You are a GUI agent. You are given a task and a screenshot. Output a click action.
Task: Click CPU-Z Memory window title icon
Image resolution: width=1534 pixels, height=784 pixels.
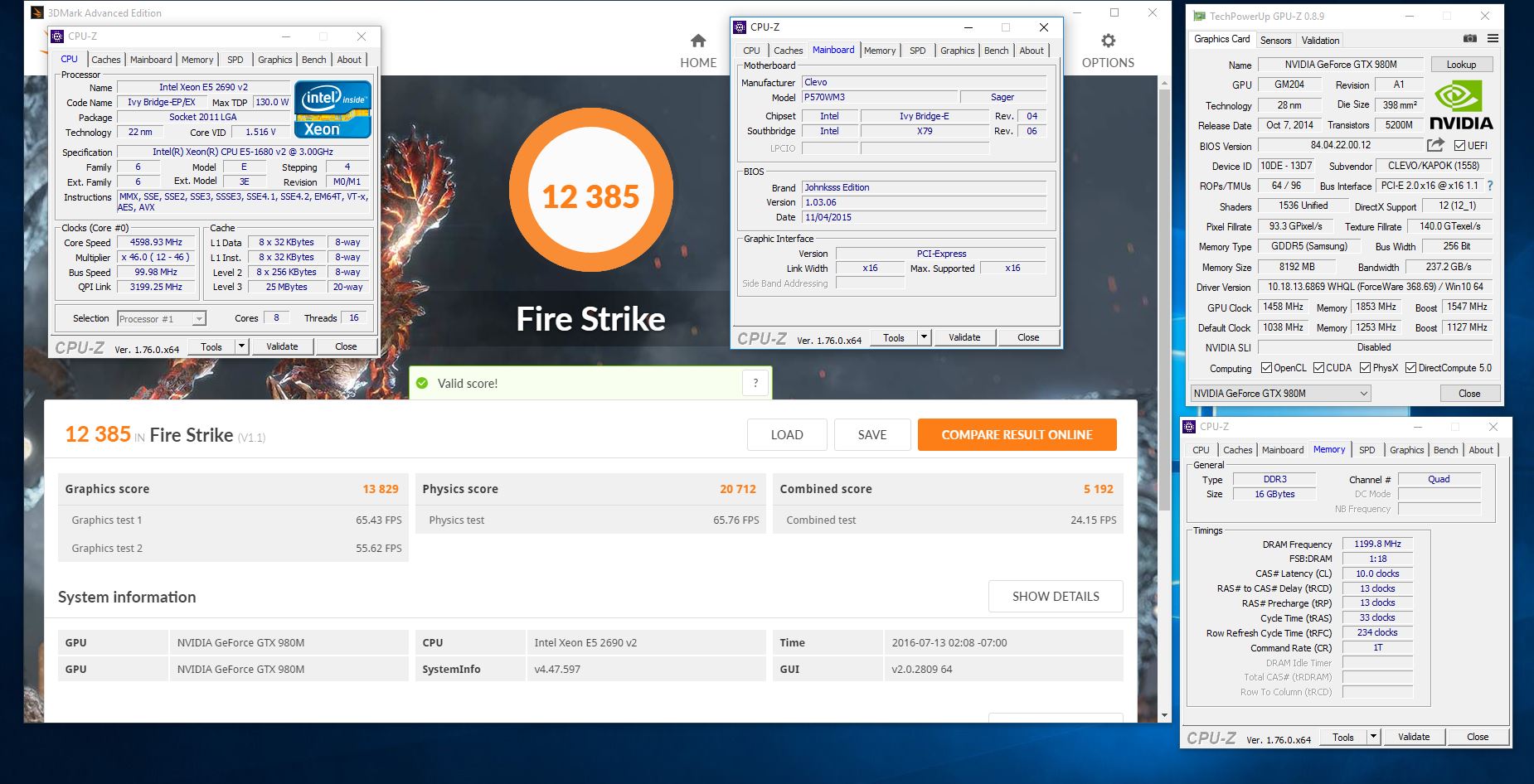click(x=1189, y=427)
